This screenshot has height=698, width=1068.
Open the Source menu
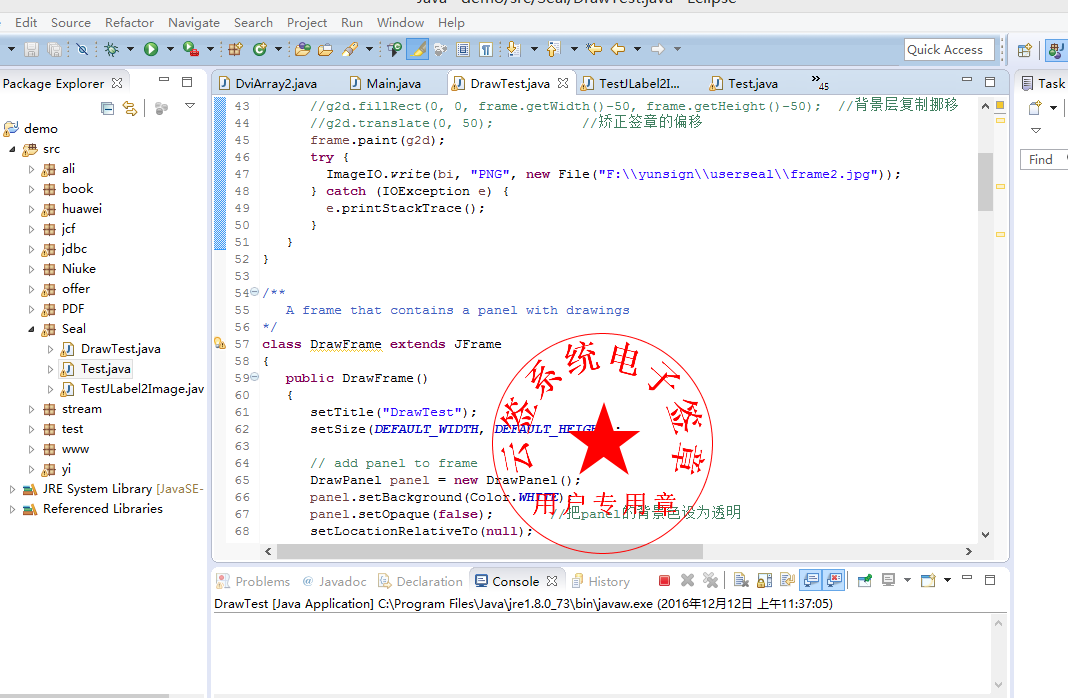point(71,22)
